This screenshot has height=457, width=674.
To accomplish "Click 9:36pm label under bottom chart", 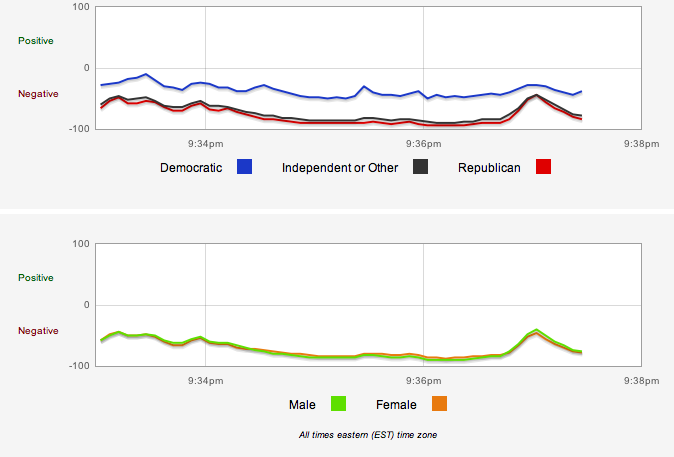I will coord(423,381).
